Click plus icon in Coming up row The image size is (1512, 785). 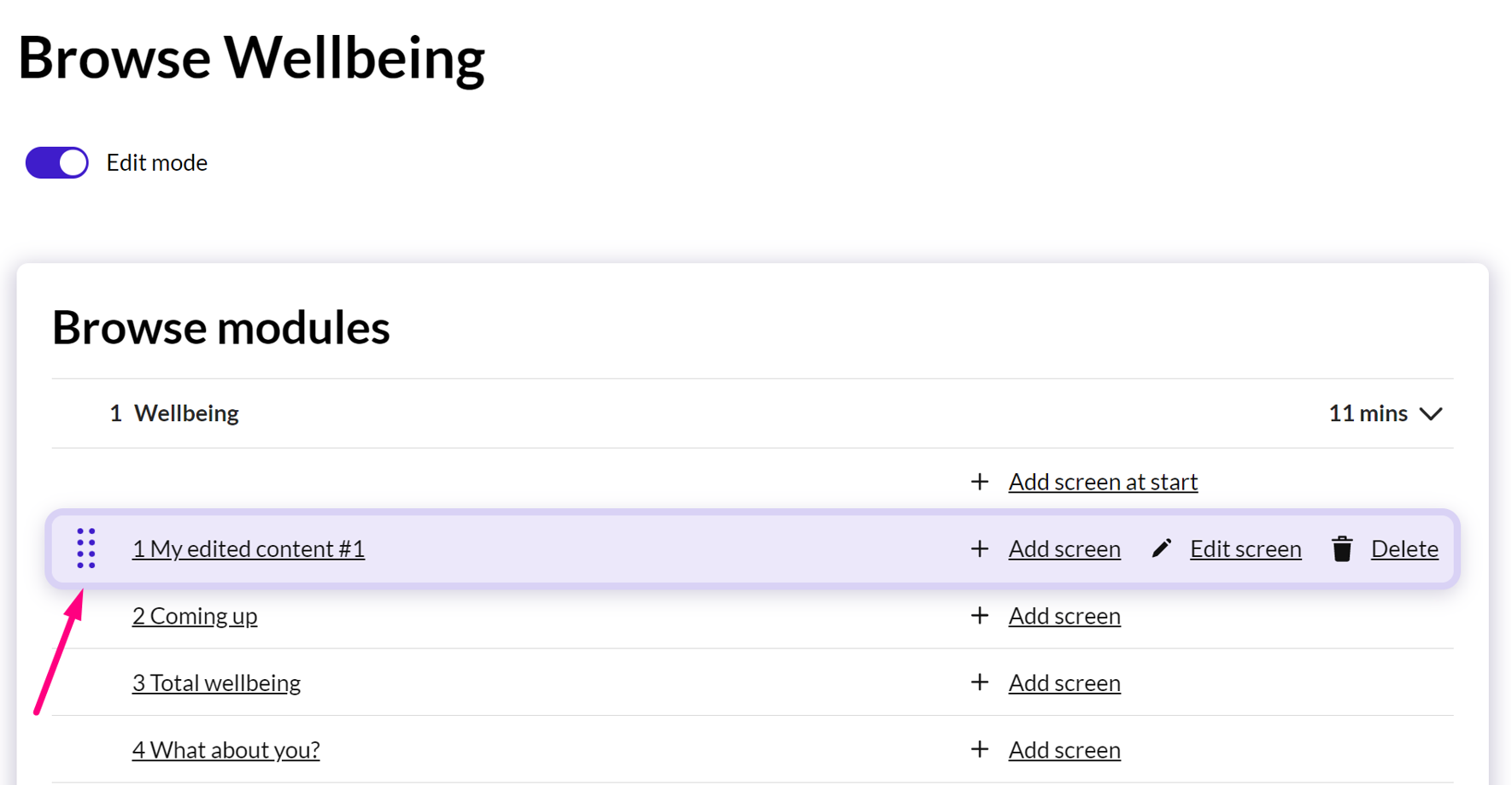click(x=980, y=616)
